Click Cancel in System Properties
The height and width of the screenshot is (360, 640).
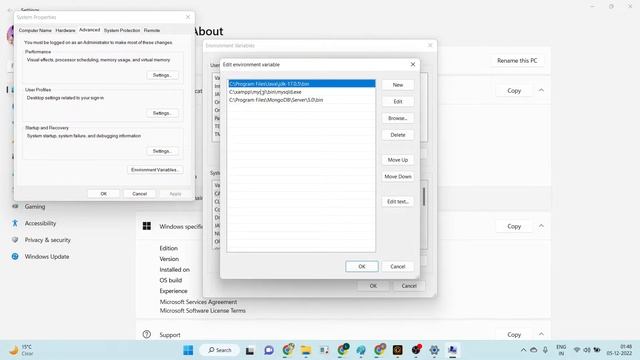click(x=140, y=194)
